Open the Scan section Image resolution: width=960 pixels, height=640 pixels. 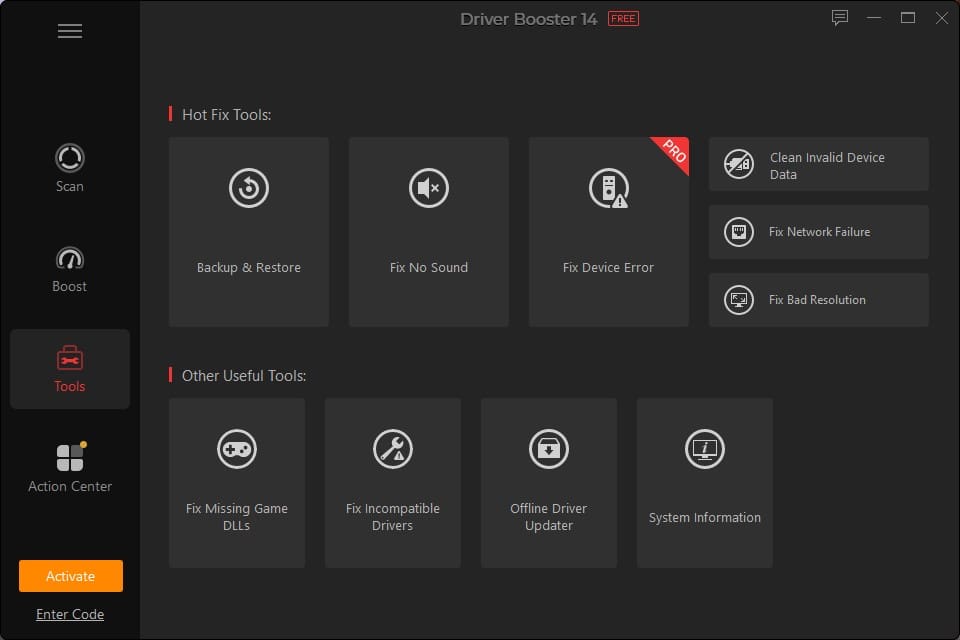coord(70,168)
